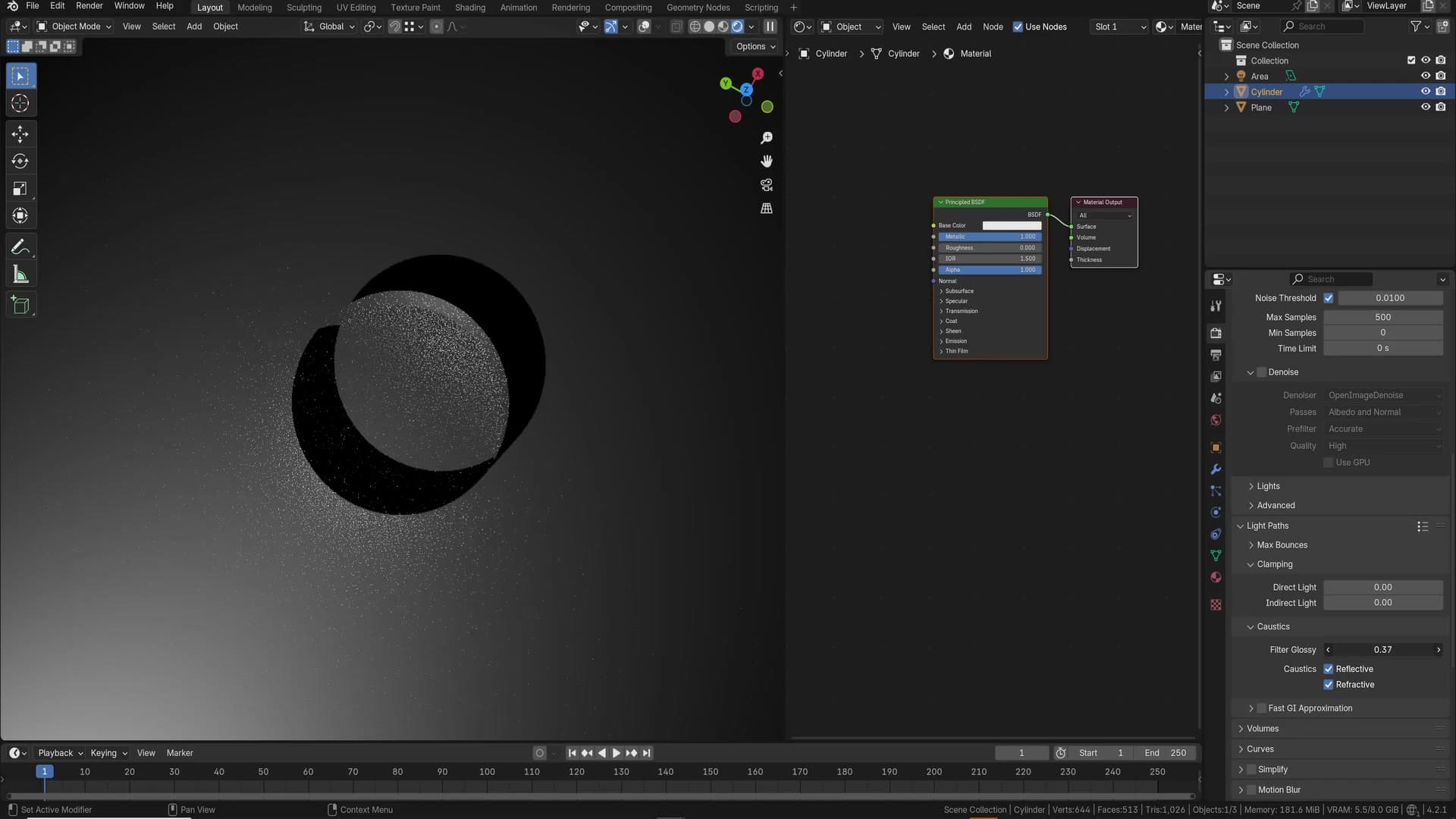Open timeline Marker menu
This screenshot has width=1456, height=819.
pos(180,753)
